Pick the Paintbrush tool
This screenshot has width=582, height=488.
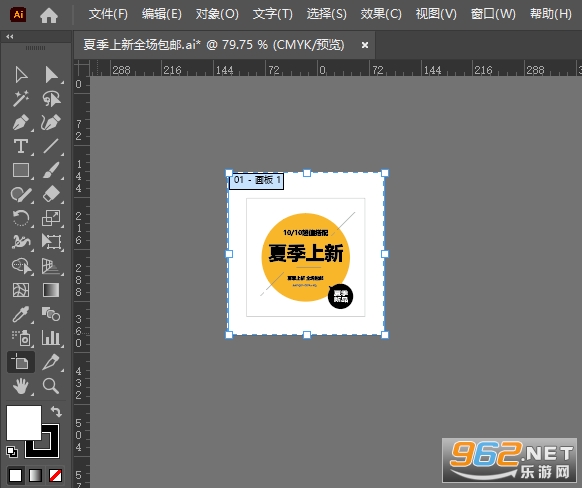[x=51, y=170]
